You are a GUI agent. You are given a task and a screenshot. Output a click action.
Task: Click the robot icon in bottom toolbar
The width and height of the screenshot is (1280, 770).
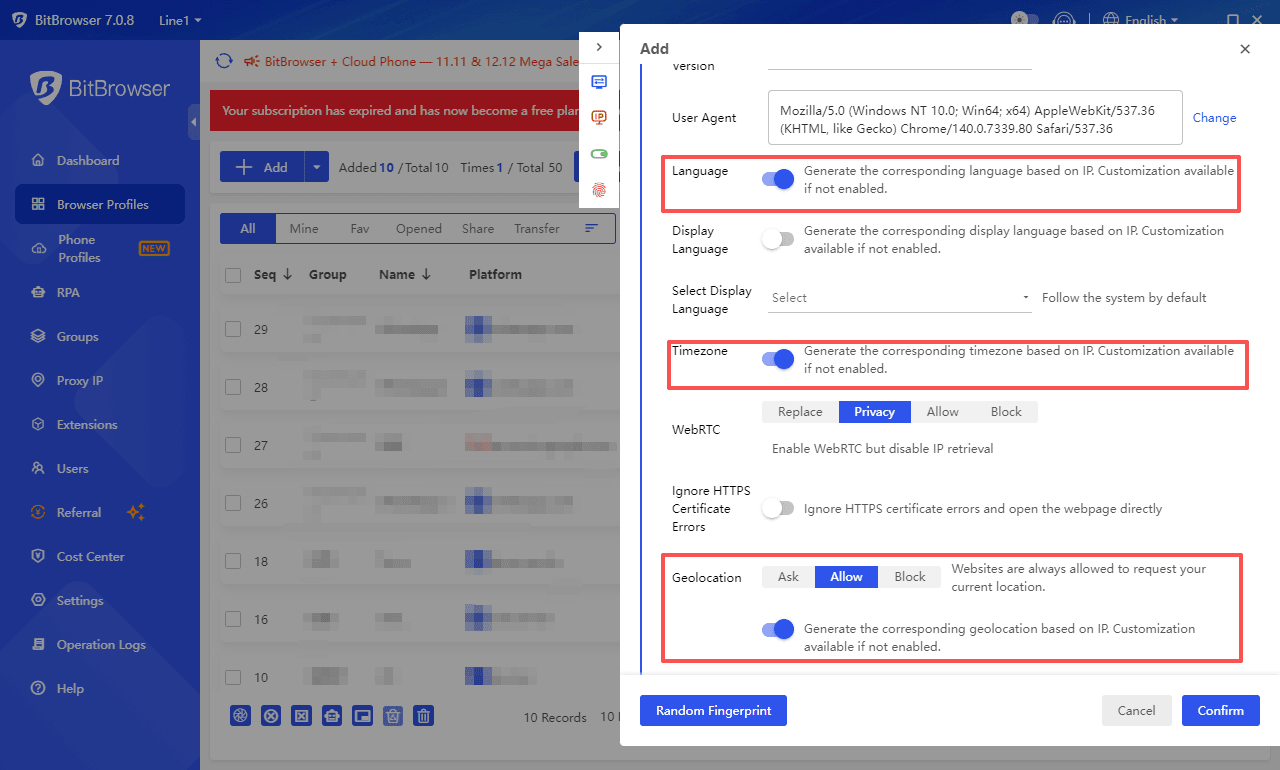pos(332,715)
